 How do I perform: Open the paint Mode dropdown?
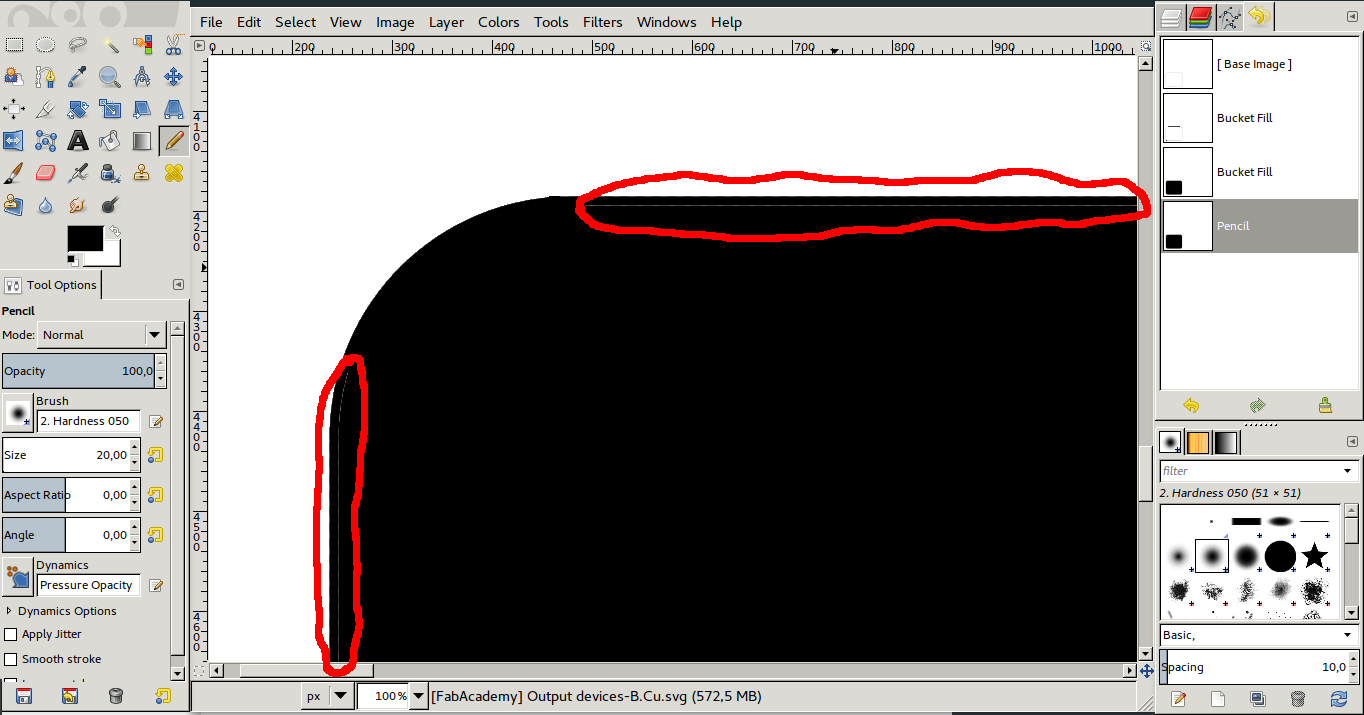(x=100, y=335)
